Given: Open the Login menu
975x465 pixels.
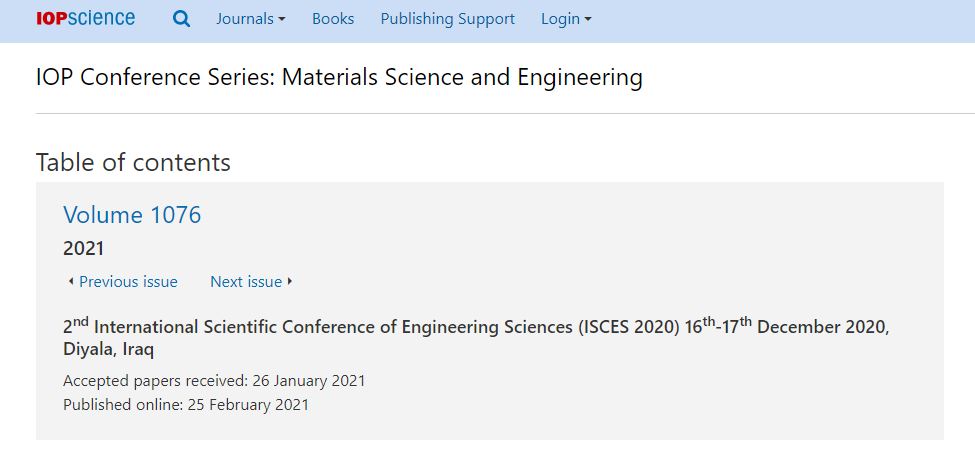Looking at the screenshot, I should point(566,19).
